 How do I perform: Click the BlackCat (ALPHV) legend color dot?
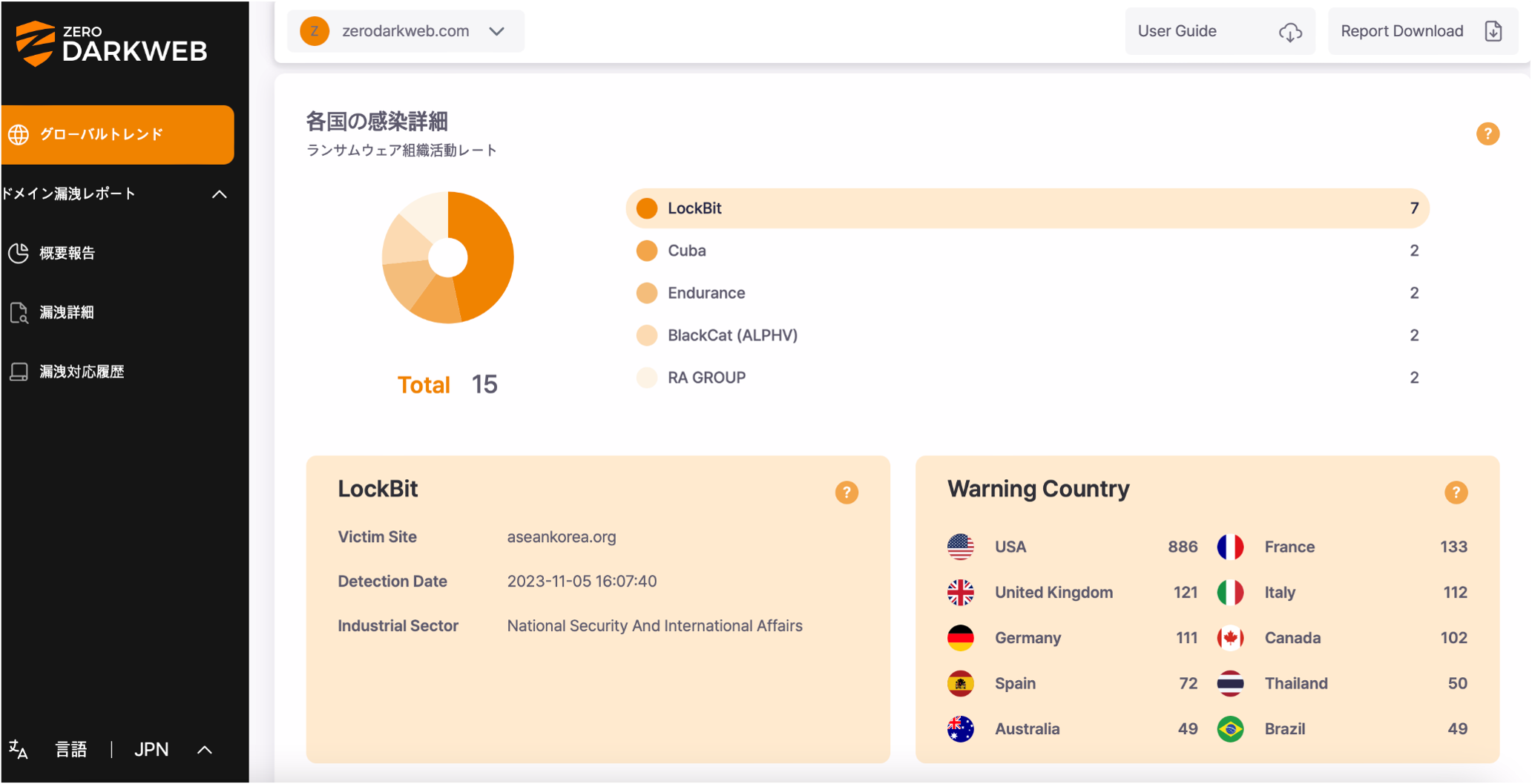647,335
